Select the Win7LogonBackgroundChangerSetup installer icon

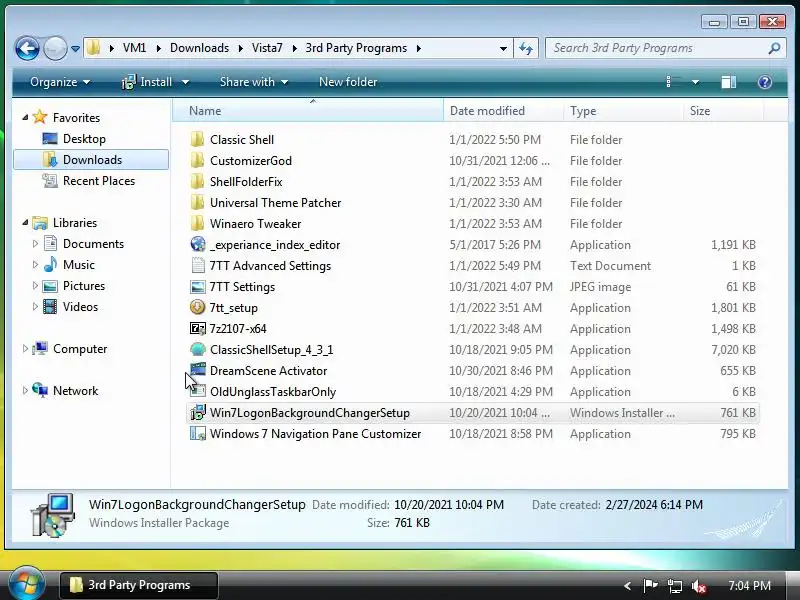[x=197, y=413]
